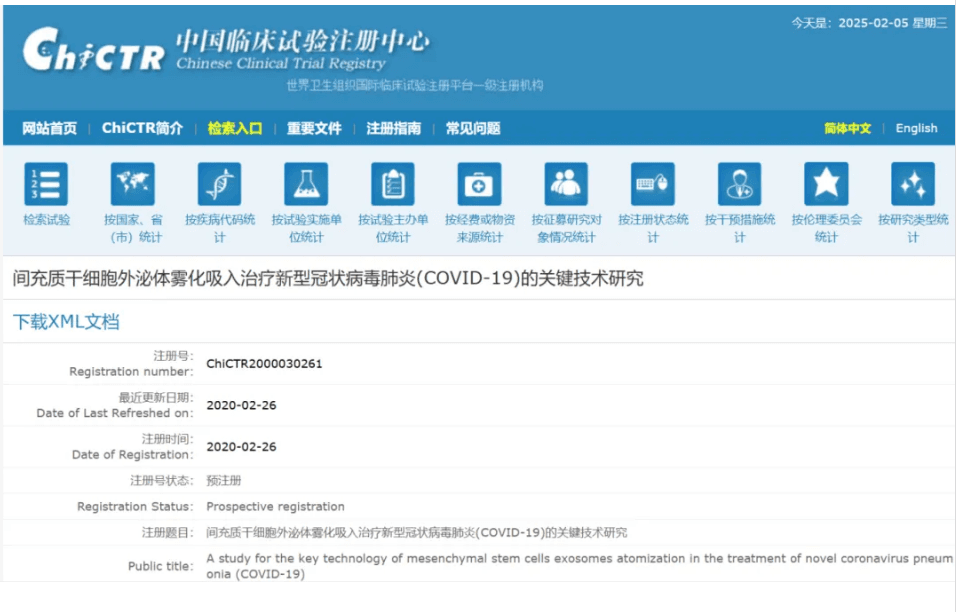Go to 网站首页 in navigation bar
Image resolution: width=956 pixels, height=612 pixels.
pos(49,128)
